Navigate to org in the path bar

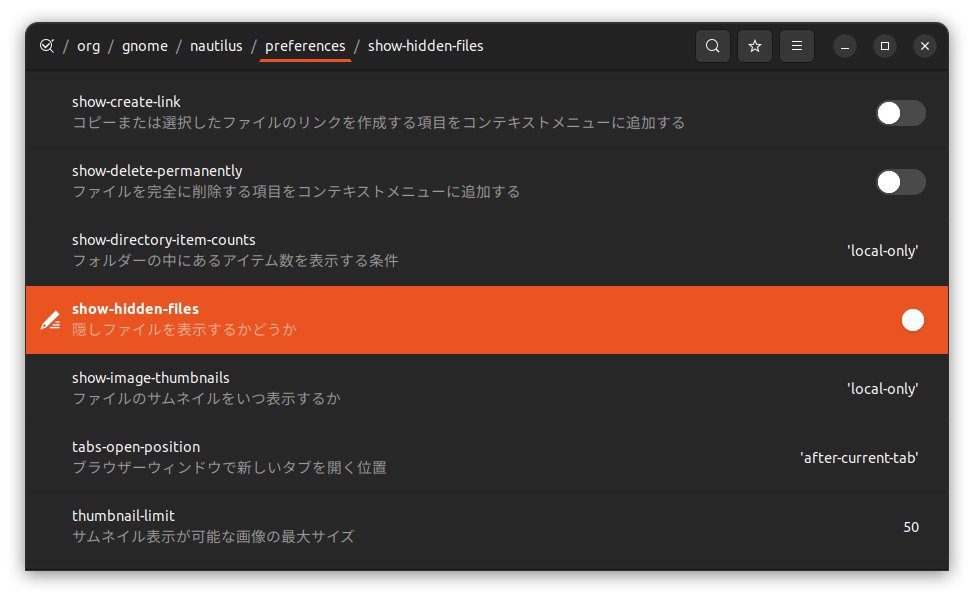pos(88,46)
